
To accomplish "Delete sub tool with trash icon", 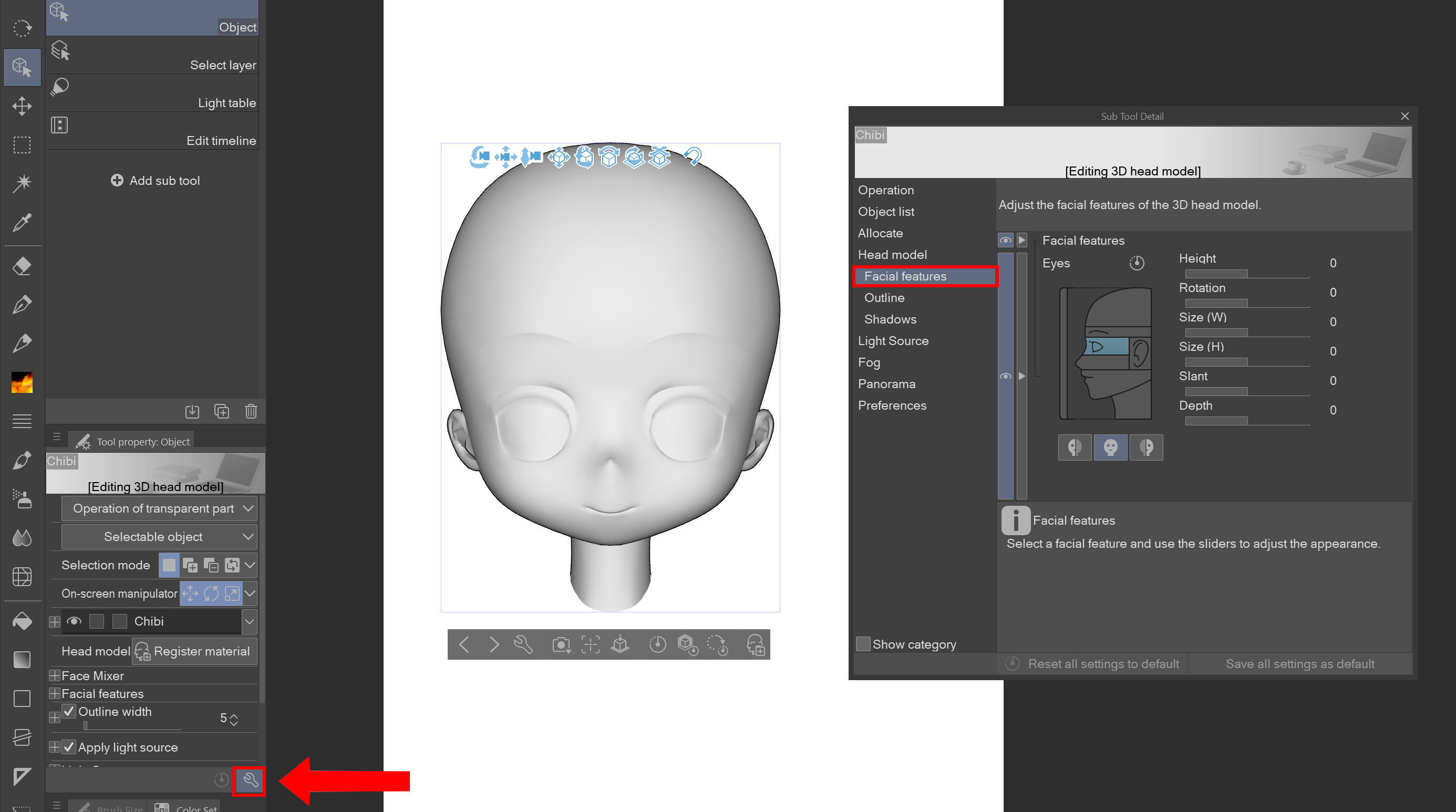I will point(251,411).
